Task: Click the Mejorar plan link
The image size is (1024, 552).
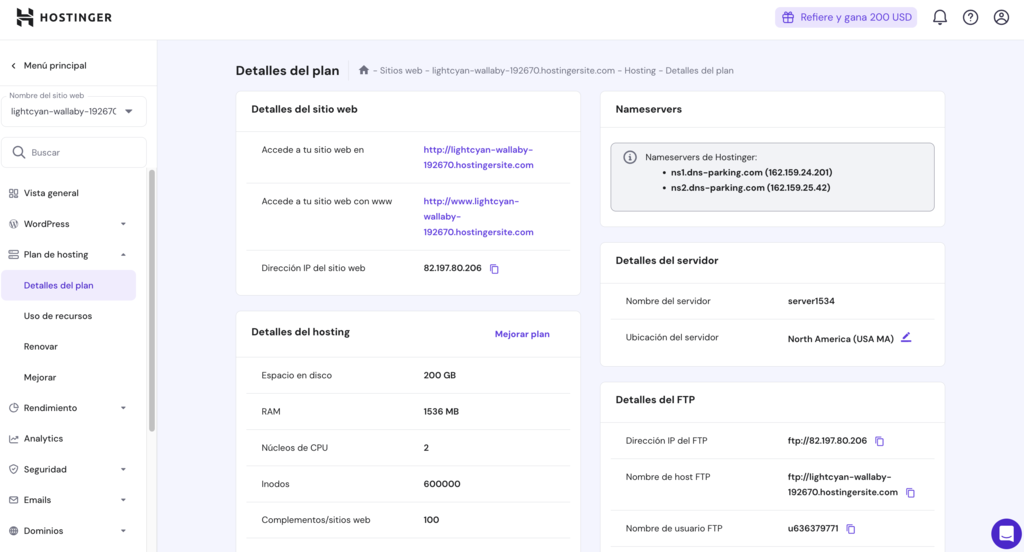Action: [522, 334]
